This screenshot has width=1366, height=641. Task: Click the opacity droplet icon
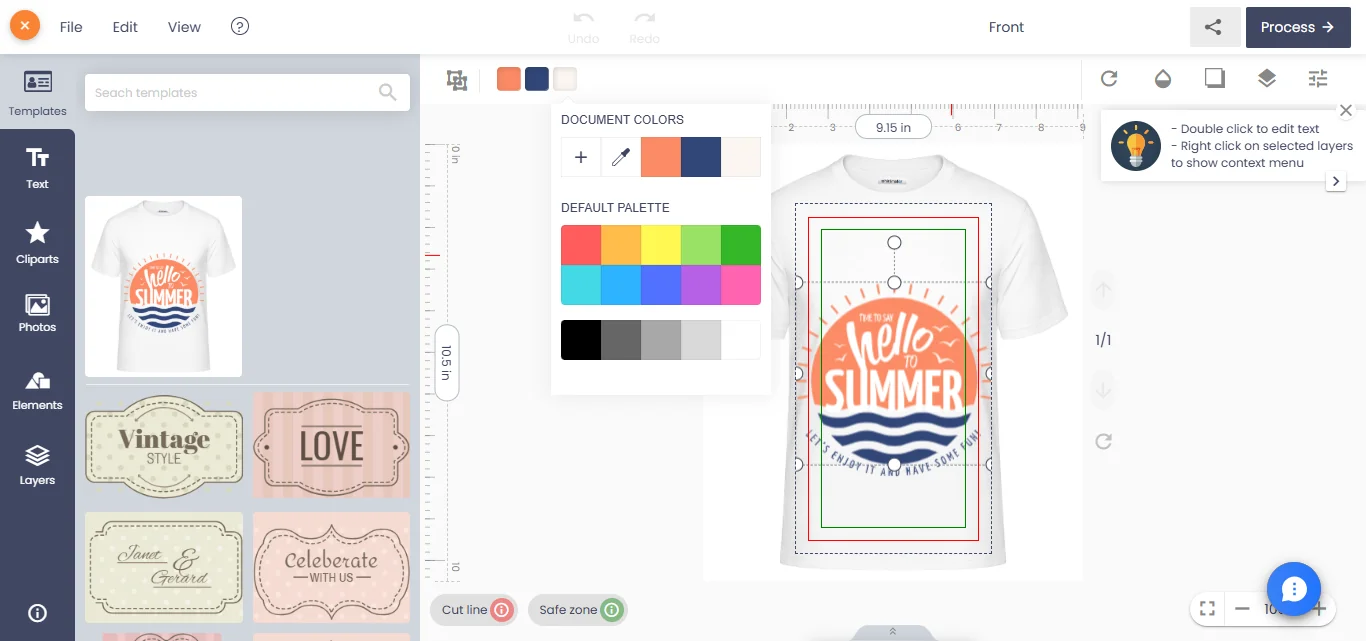[1162, 78]
